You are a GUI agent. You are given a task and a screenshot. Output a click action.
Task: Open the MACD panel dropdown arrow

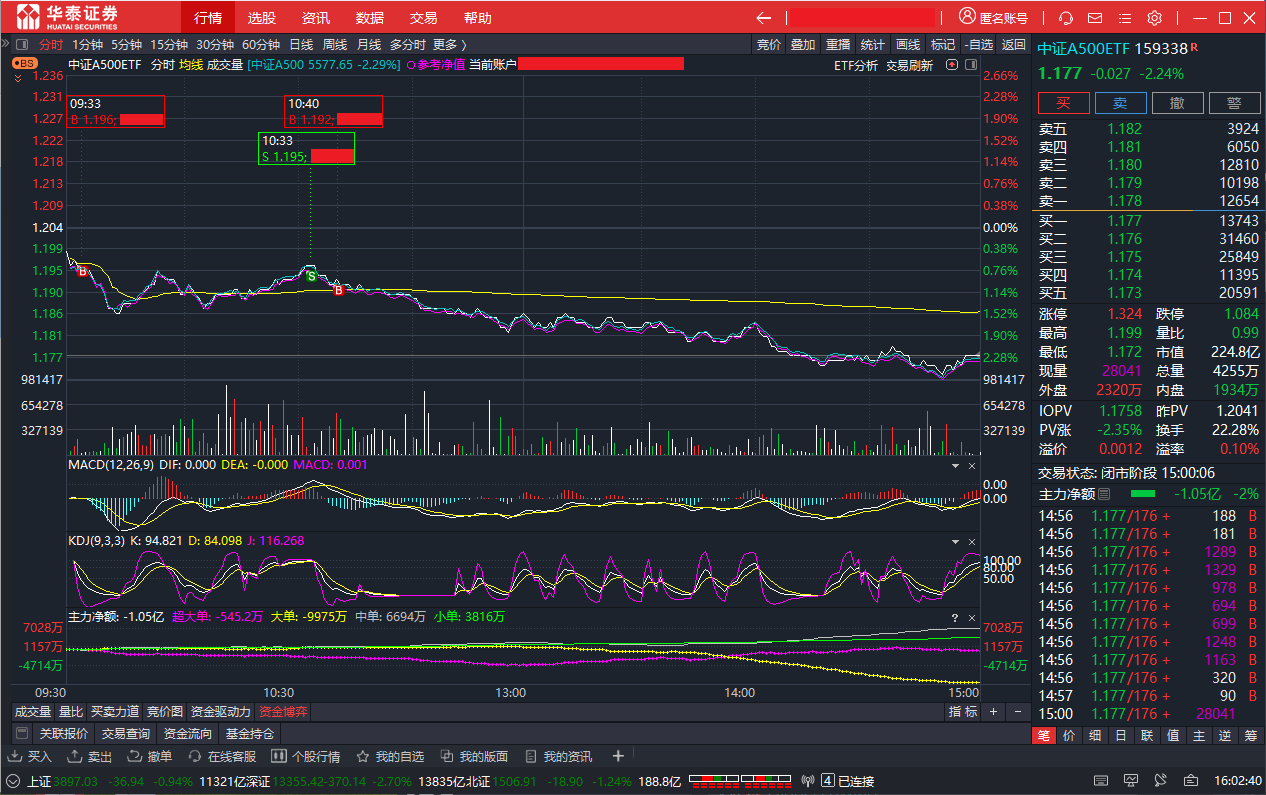tap(954, 466)
